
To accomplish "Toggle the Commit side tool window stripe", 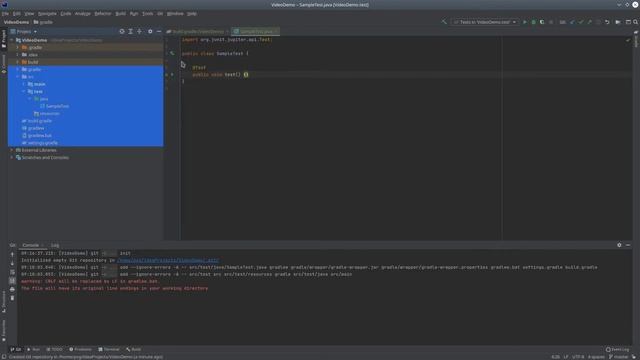I will tap(4, 64).
